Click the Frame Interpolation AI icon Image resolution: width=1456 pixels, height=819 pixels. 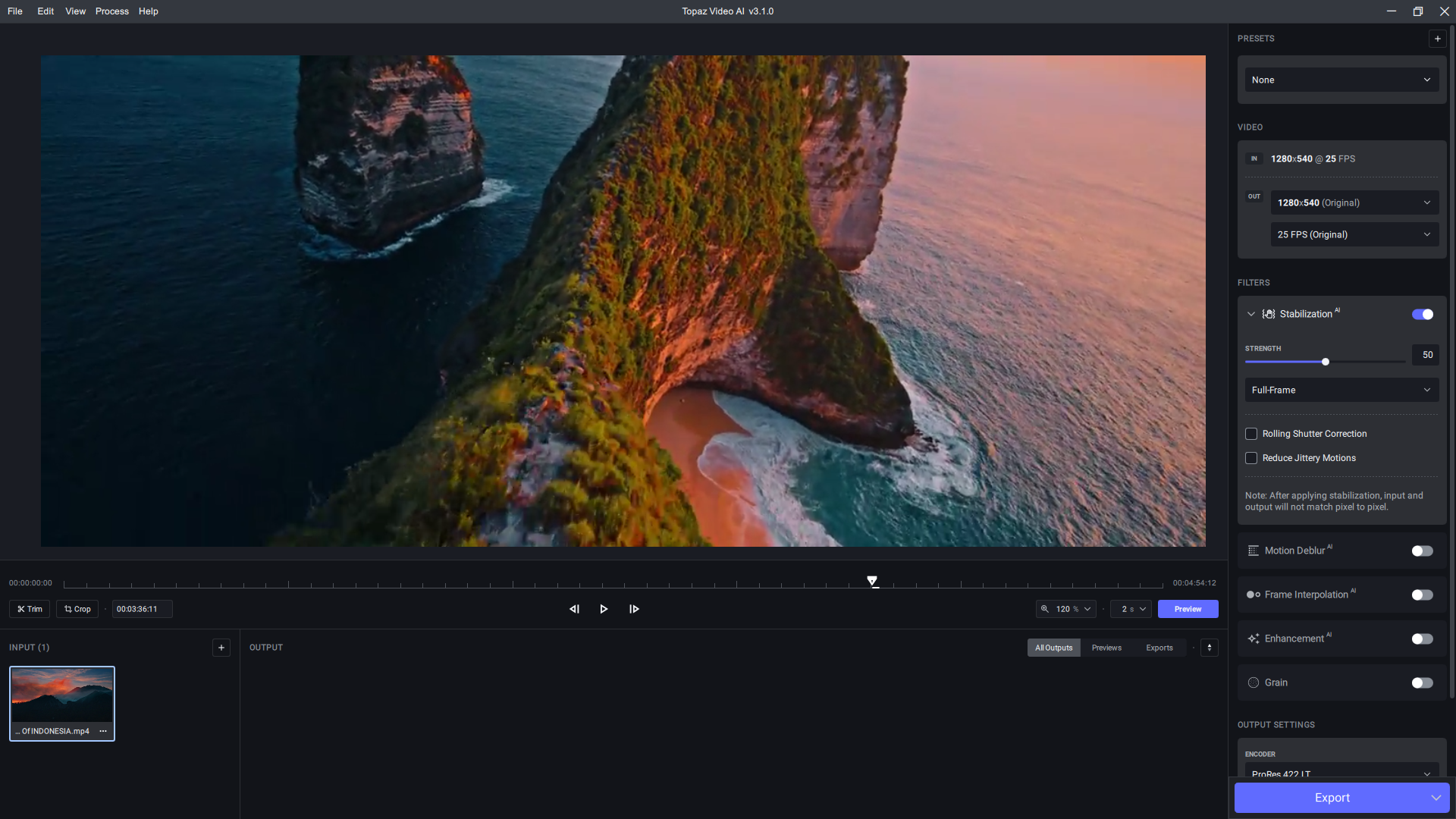[1252, 594]
